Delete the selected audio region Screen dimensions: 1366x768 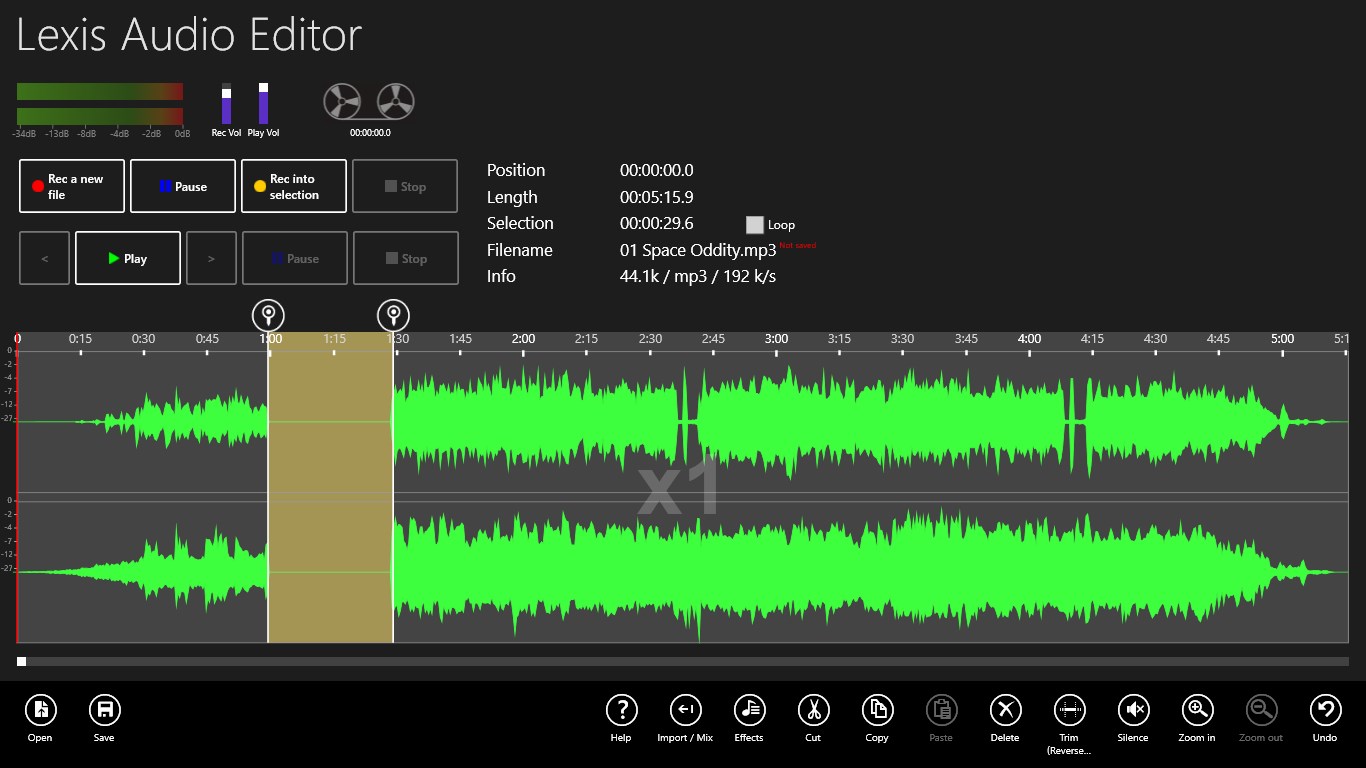[x=1006, y=711]
